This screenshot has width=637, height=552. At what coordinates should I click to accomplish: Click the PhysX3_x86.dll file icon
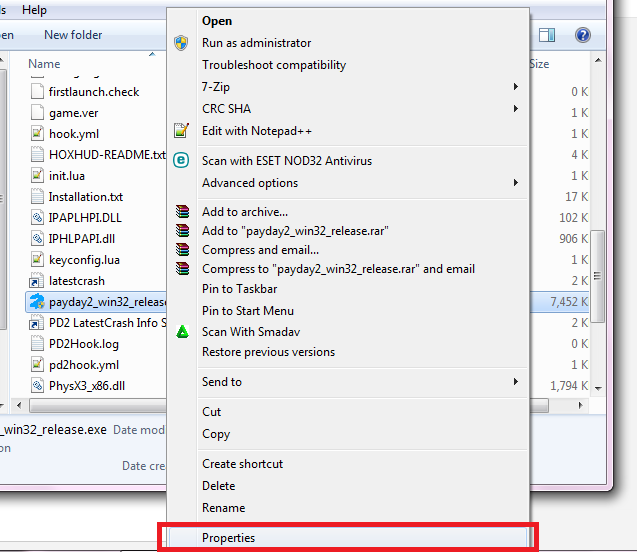37,385
